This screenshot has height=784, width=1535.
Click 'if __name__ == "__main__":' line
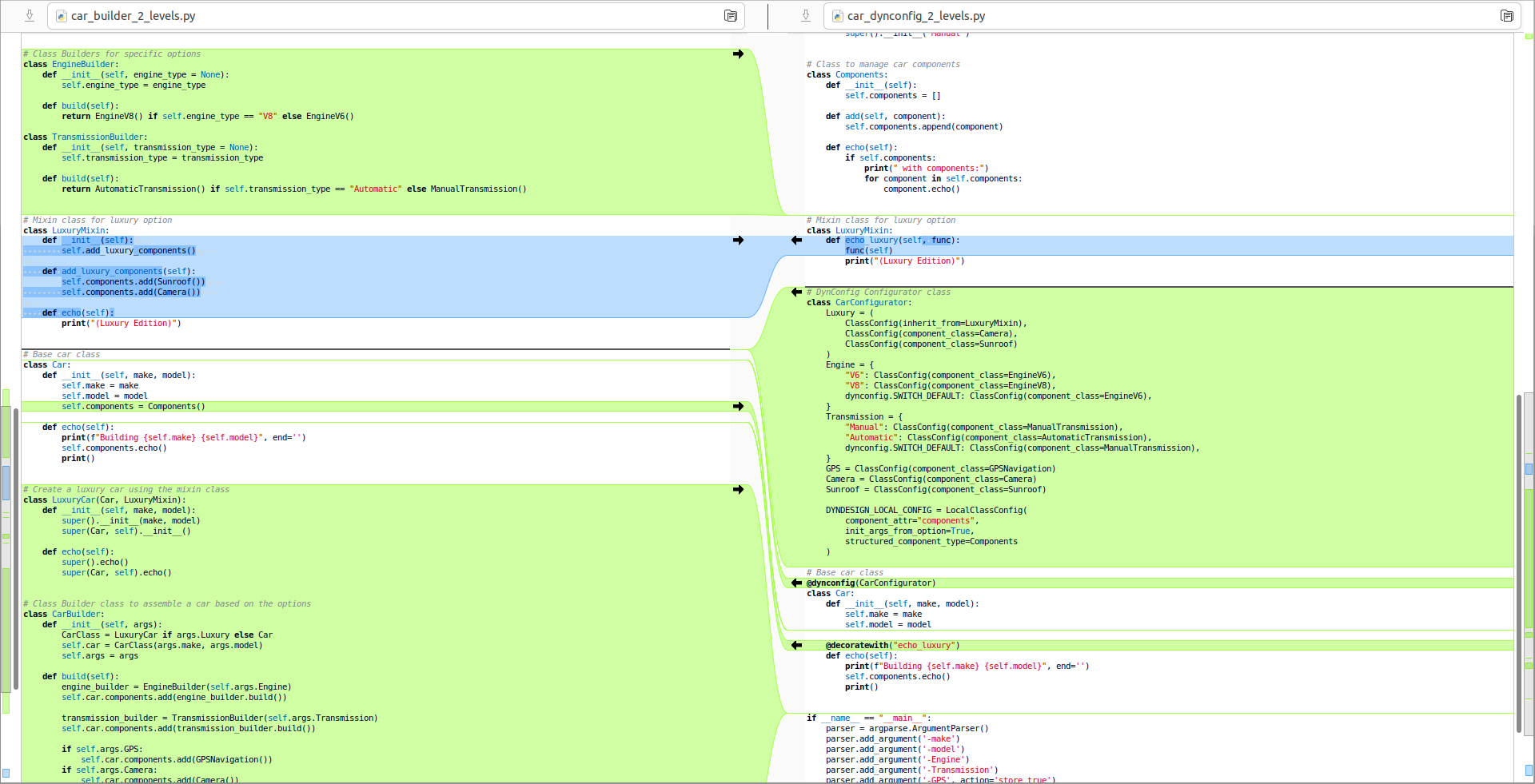(x=868, y=718)
